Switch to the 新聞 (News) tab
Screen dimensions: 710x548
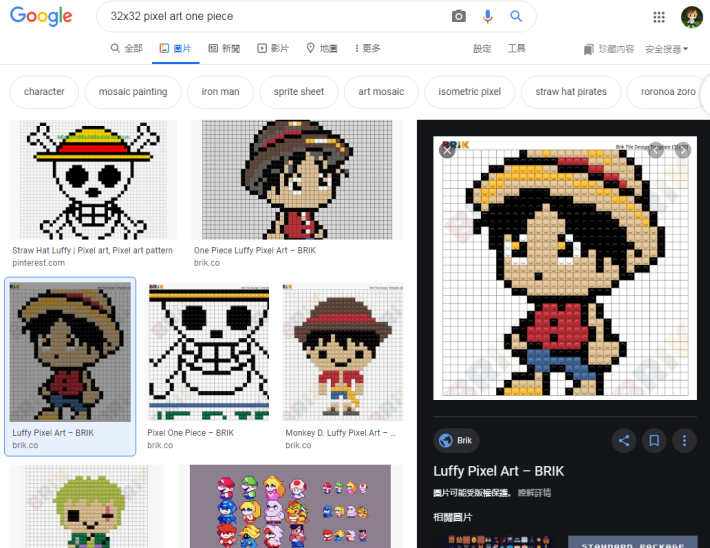click(x=224, y=48)
